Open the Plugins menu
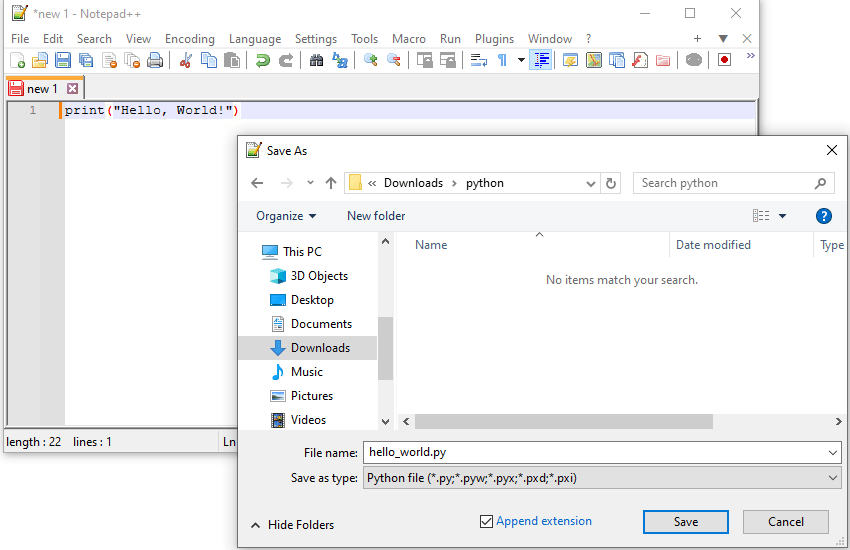The width and height of the screenshot is (850, 550). pyautogui.click(x=494, y=39)
